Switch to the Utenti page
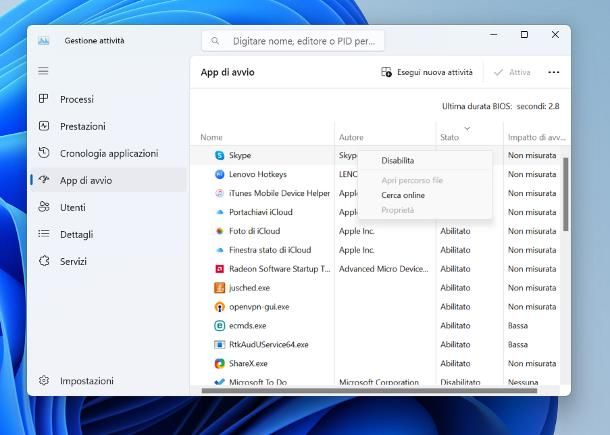 pyautogui.click(x=109, y=207)
